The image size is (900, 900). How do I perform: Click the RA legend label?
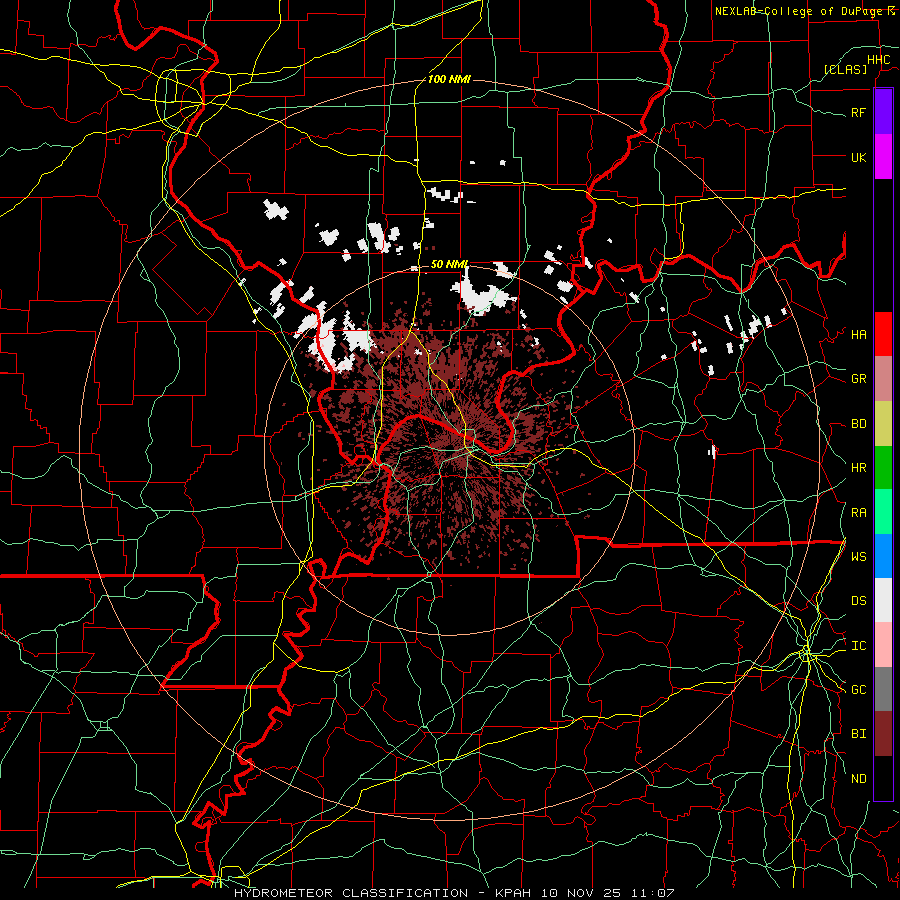[859, 513]
